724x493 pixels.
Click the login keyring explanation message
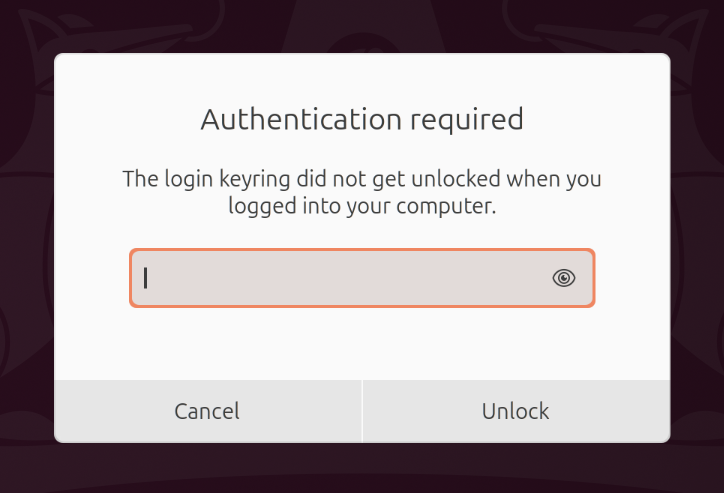tap(362, 193)
